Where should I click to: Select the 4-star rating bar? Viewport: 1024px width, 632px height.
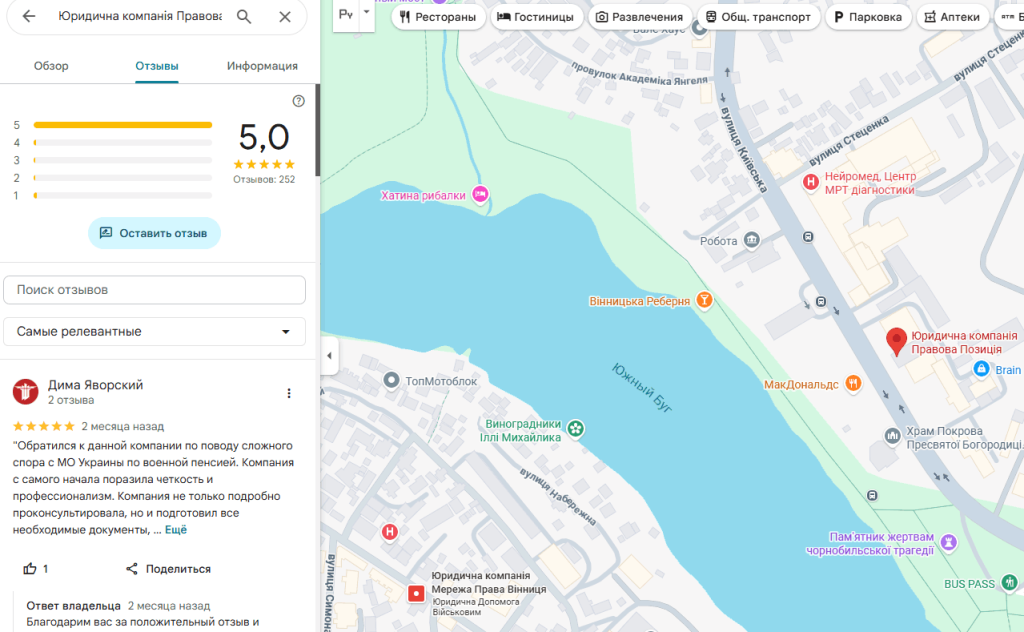point(123,142)
